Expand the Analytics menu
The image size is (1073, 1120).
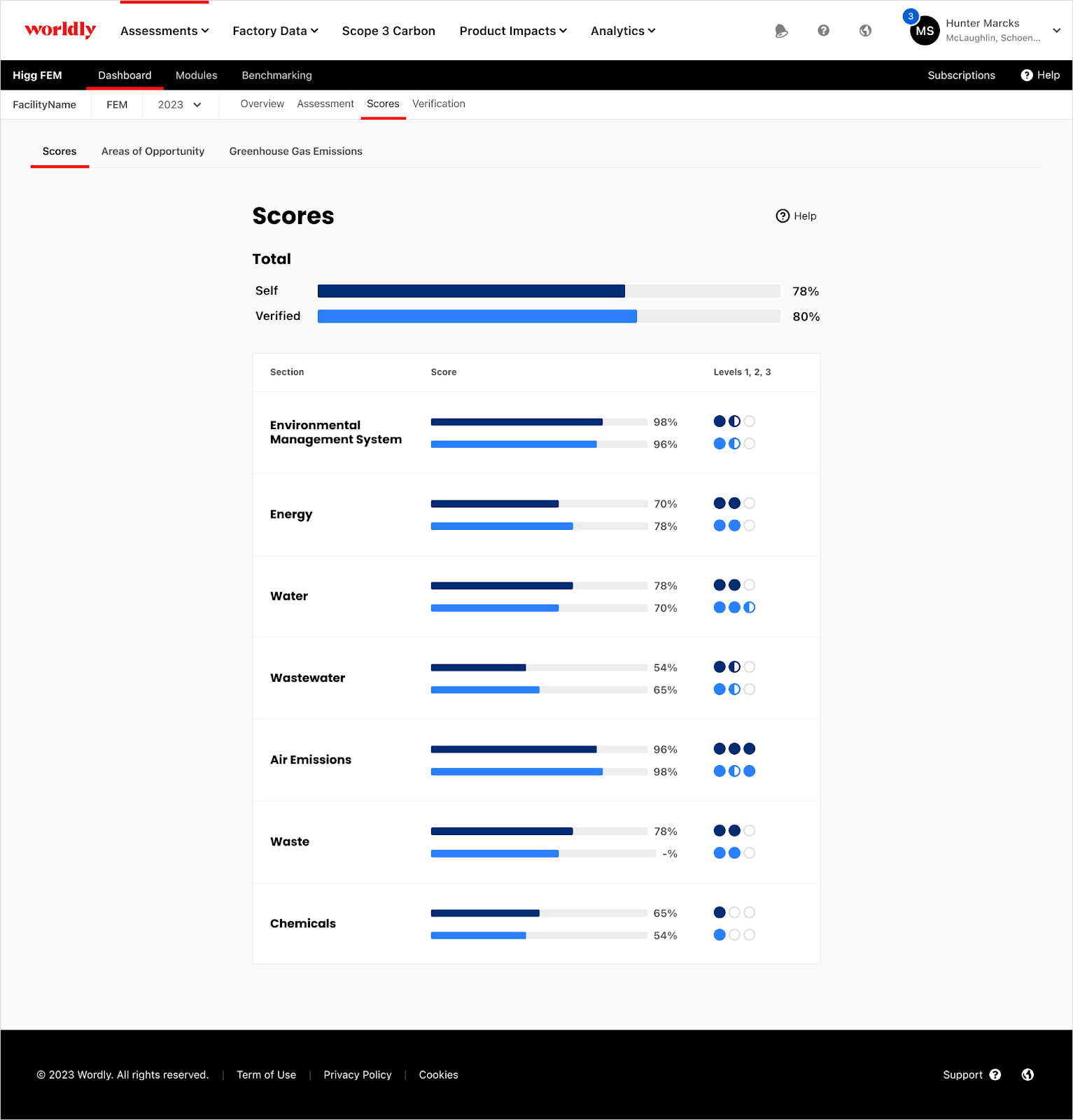coord(623,31)
